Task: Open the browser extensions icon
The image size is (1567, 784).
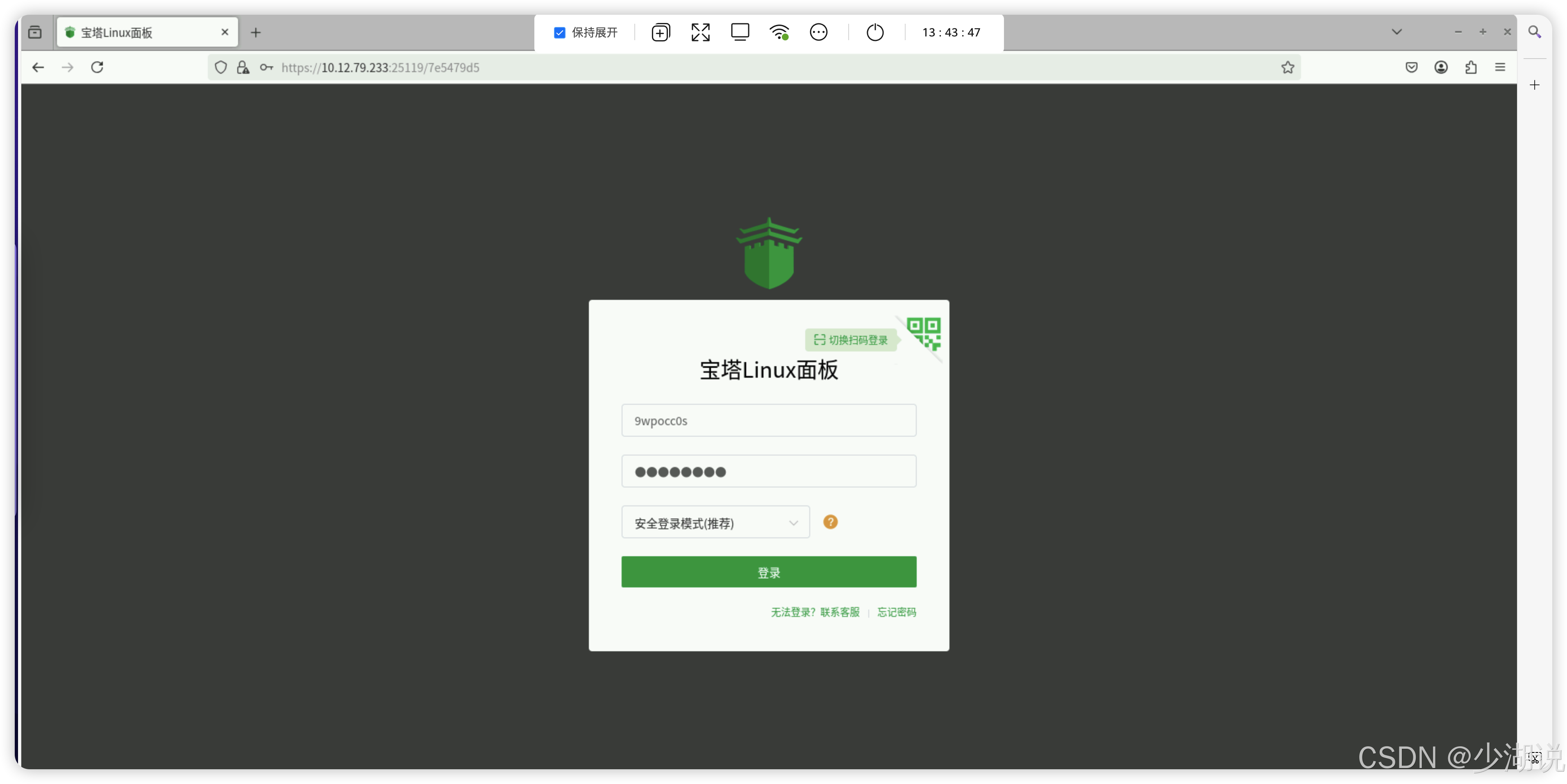Action: pyautogui.click(x=1471, y=68)
